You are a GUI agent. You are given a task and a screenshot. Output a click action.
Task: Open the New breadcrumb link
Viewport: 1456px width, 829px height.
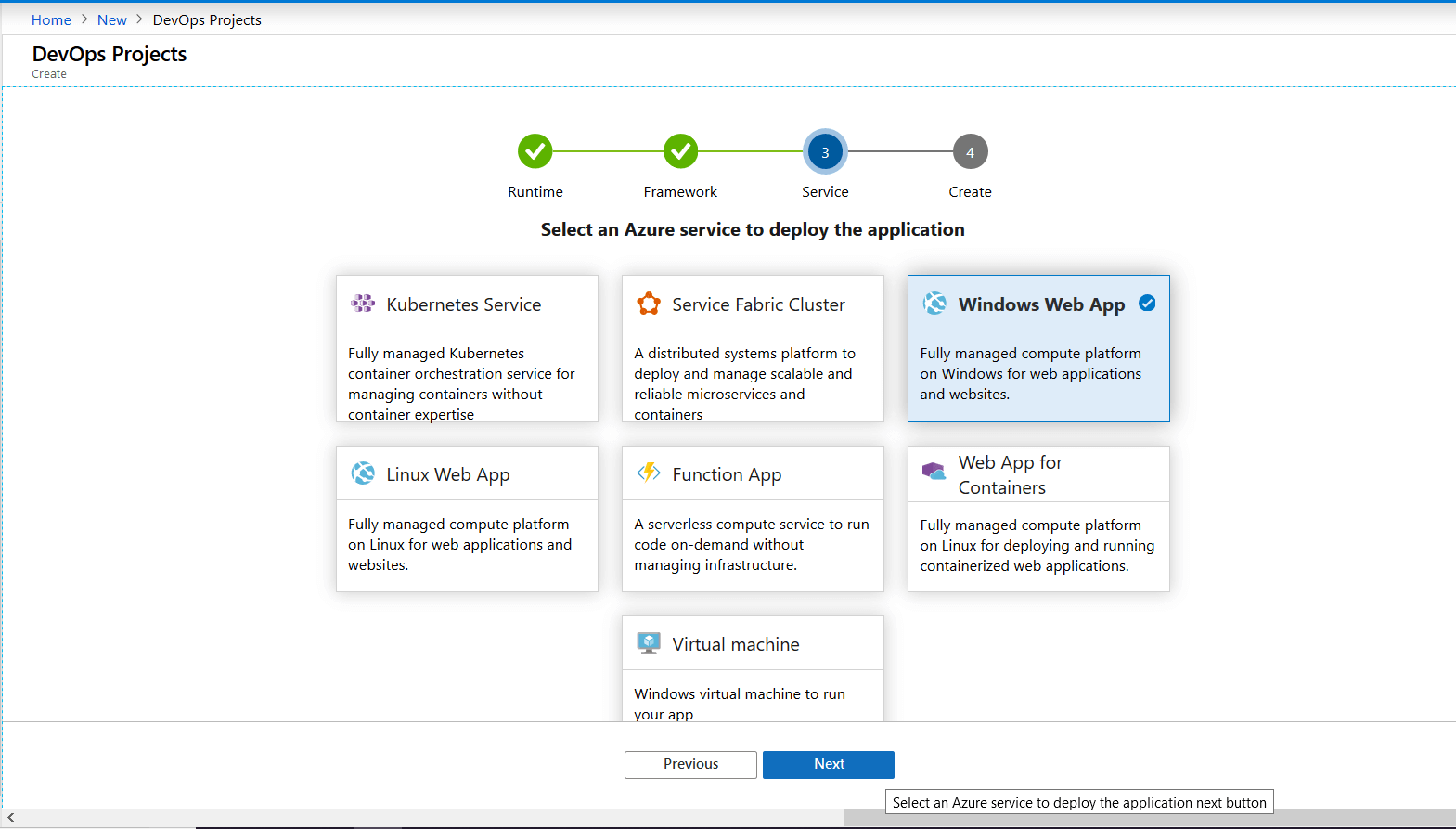pyautogui.click(x=112, y=20)
